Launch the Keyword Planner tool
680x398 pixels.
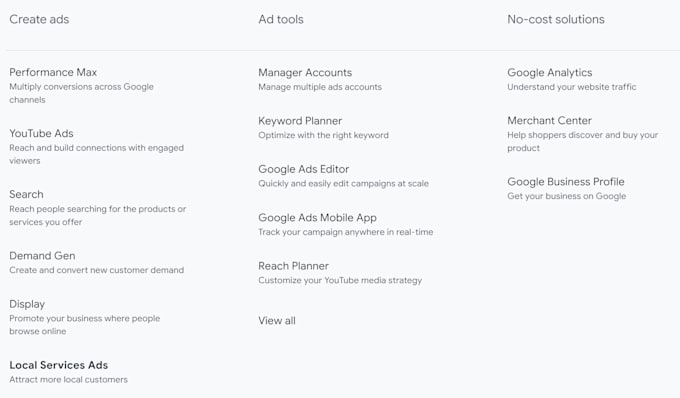[x=300, y=121]
